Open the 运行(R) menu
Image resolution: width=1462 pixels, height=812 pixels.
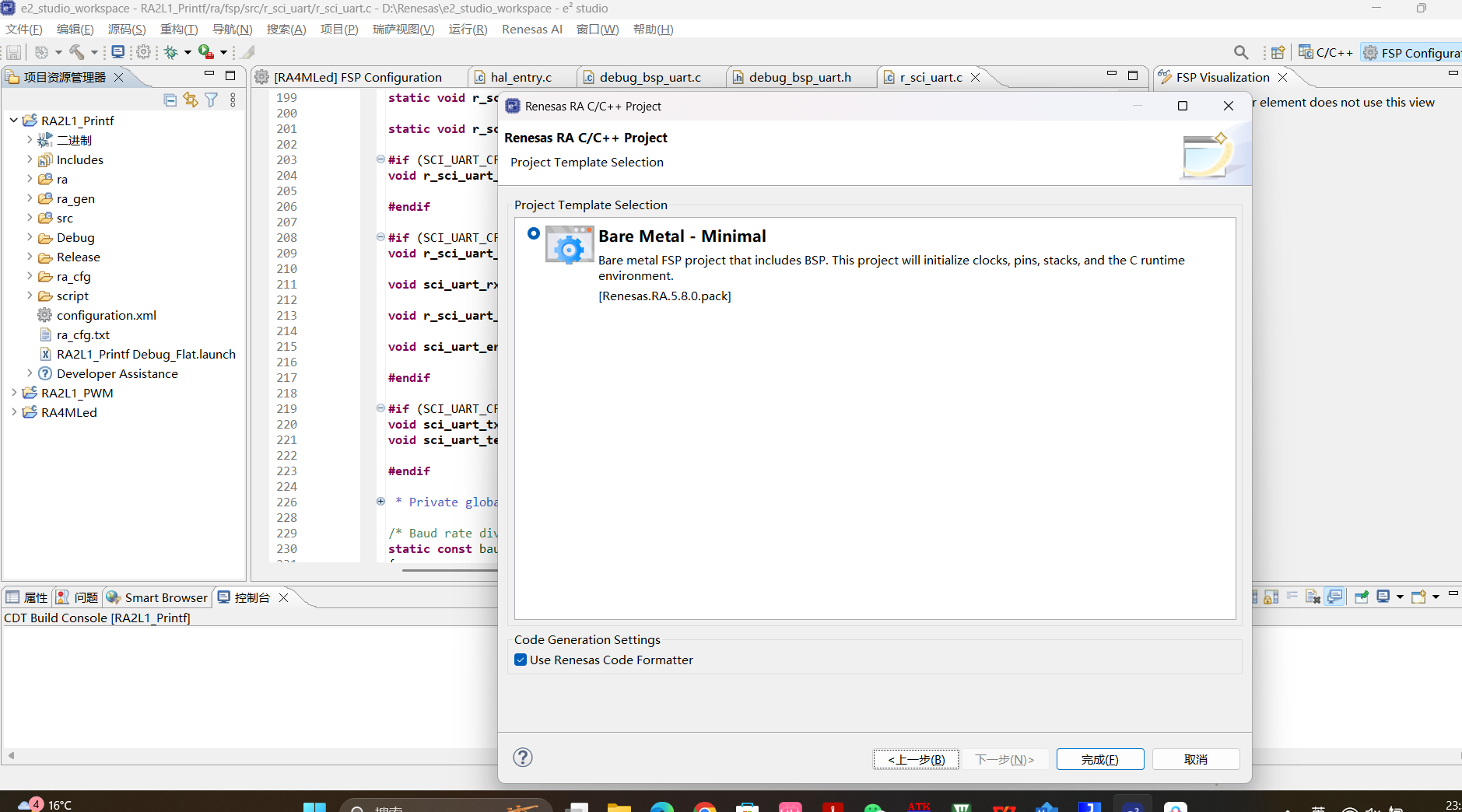(468, 29)
